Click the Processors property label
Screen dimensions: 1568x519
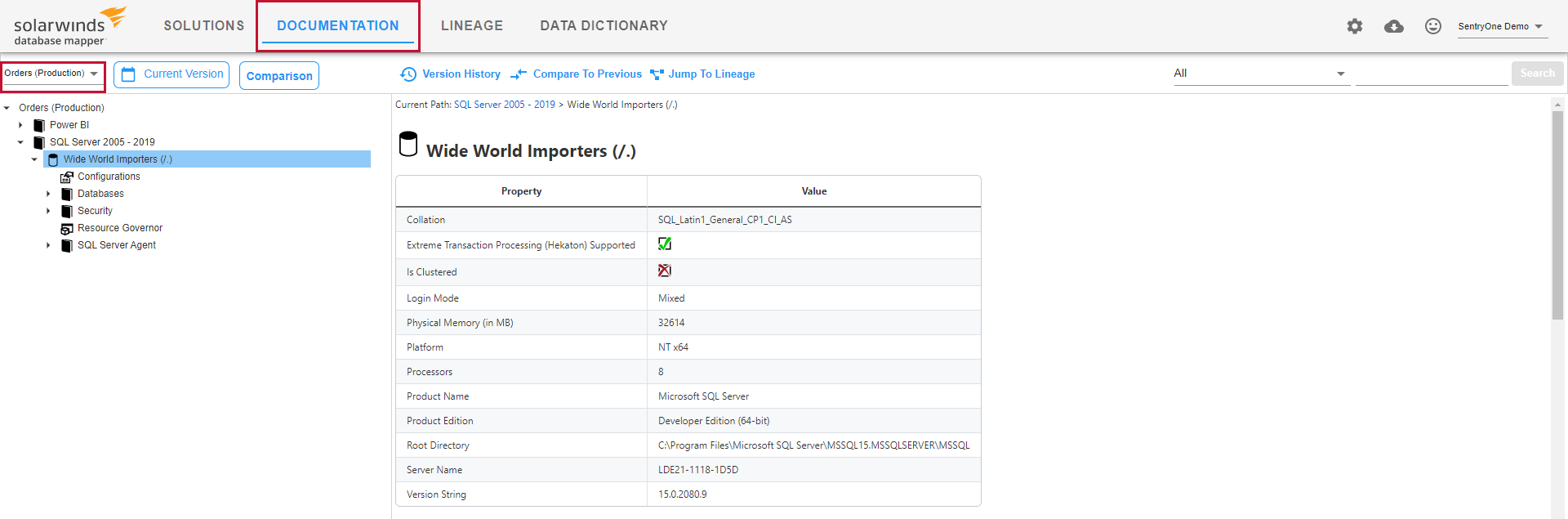point(430,372)
